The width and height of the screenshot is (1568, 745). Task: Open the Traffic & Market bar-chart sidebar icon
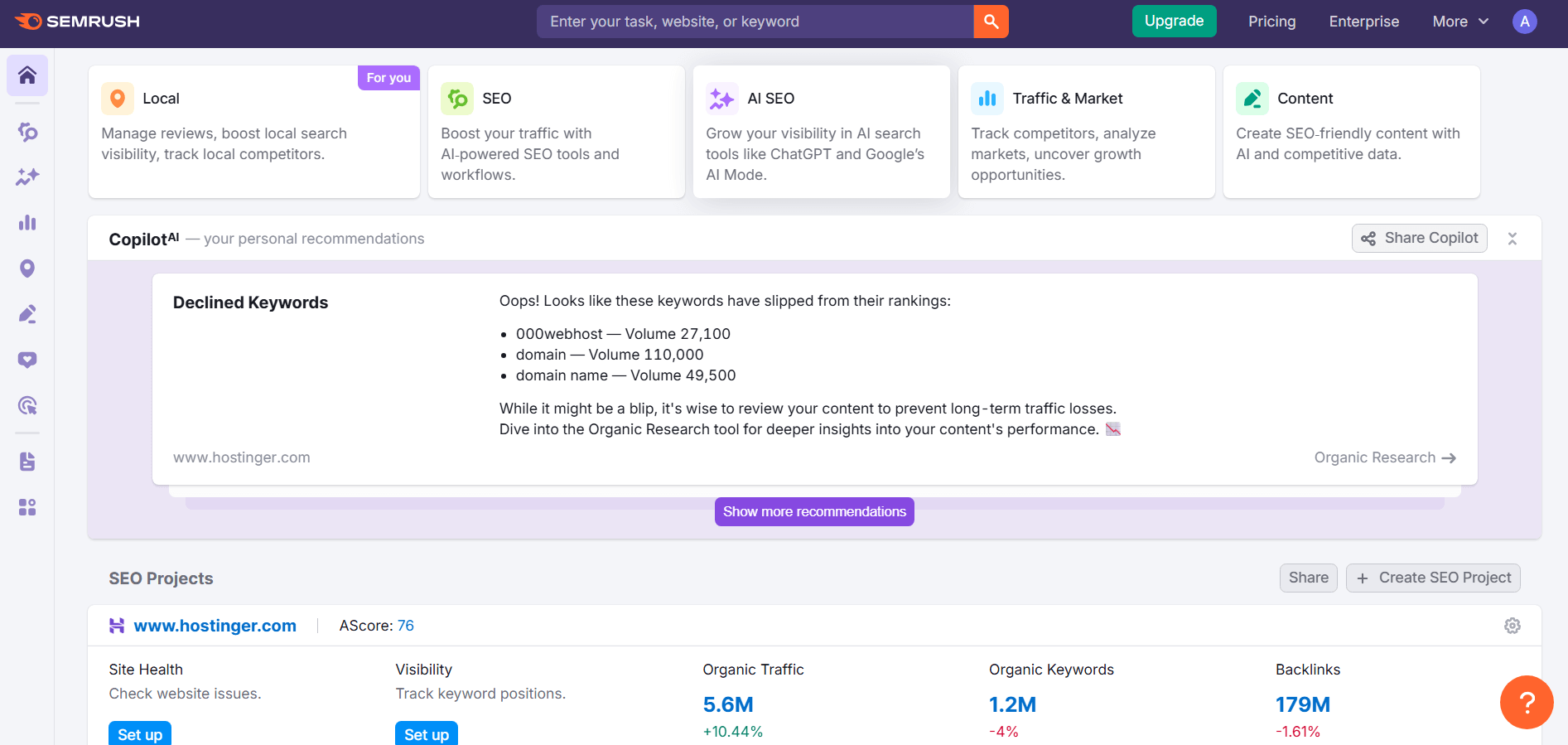[x=27, y=222]
